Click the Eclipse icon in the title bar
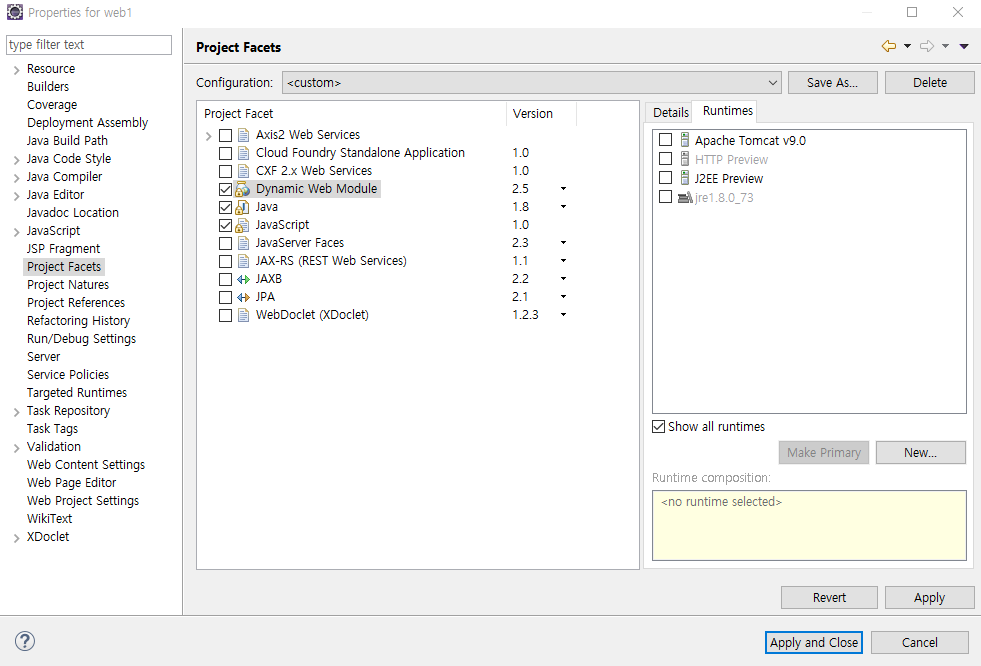 [x=14, y=12]
